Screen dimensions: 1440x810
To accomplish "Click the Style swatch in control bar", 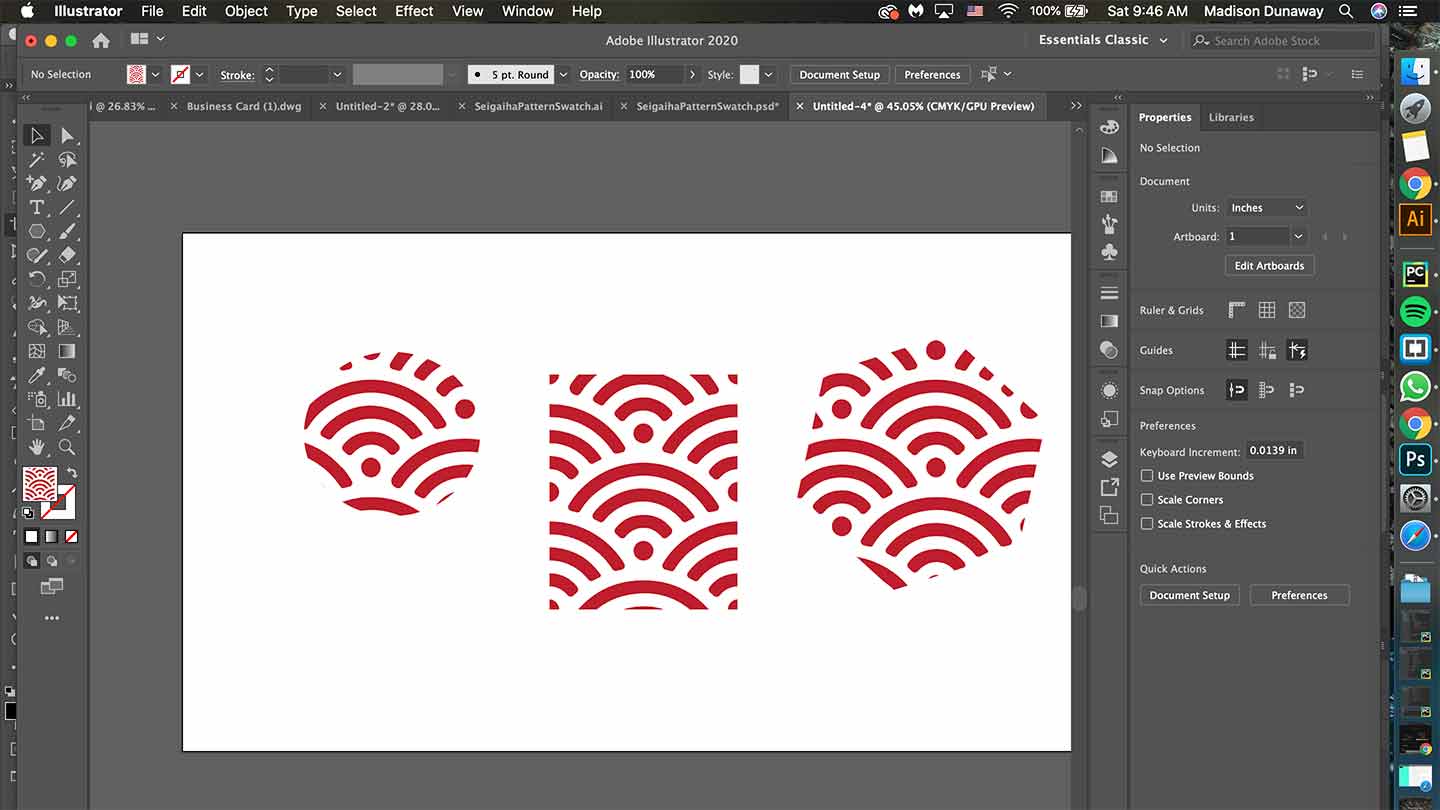I will pos(749,75).
